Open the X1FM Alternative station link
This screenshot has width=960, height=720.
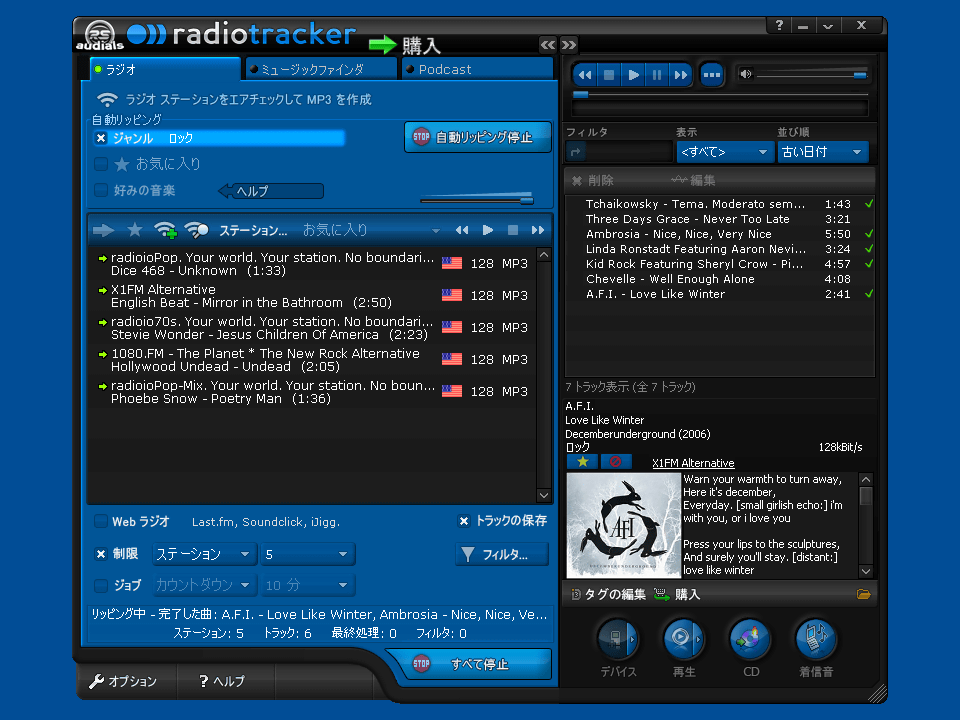pos(693,463)
